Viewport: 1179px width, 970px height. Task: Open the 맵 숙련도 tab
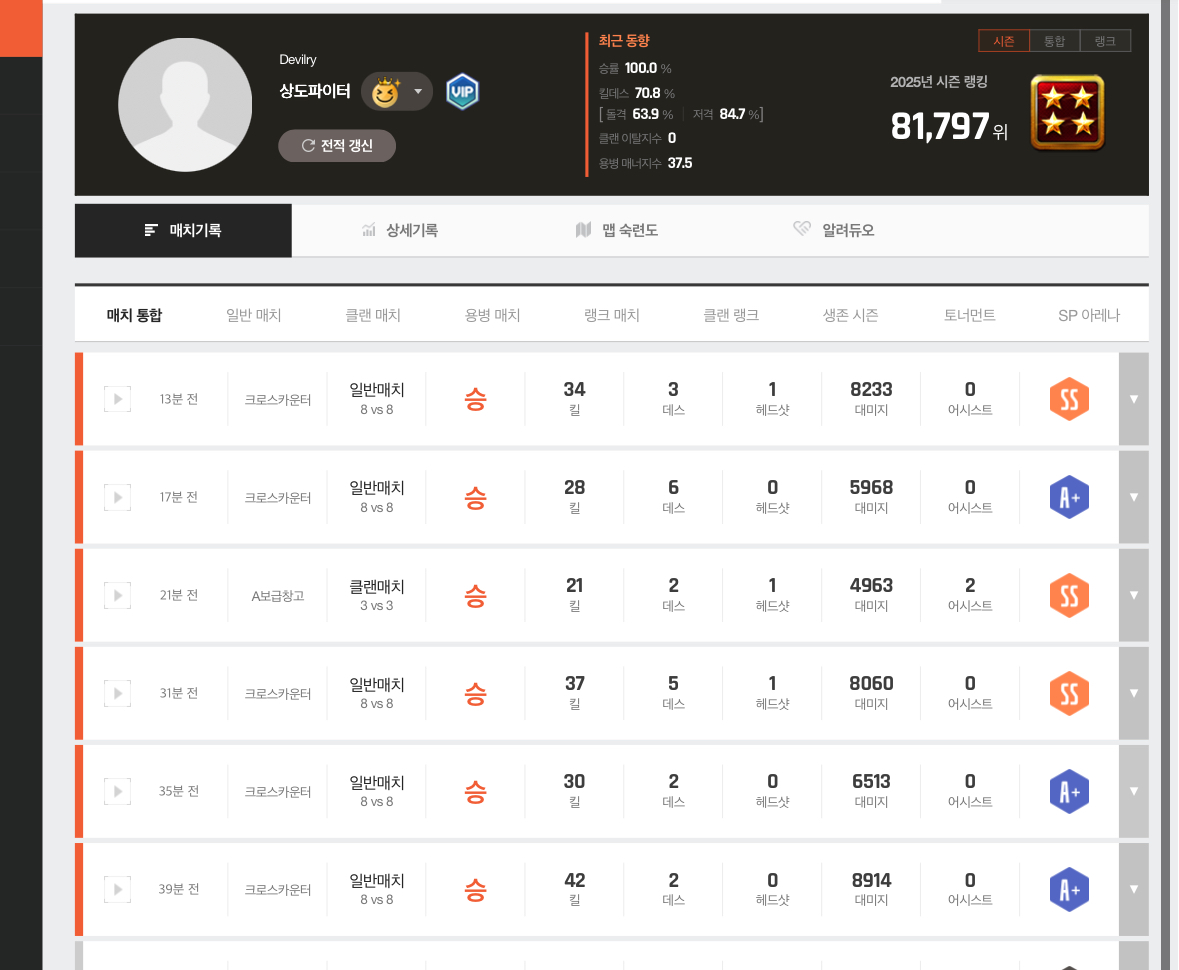point(617,231)
